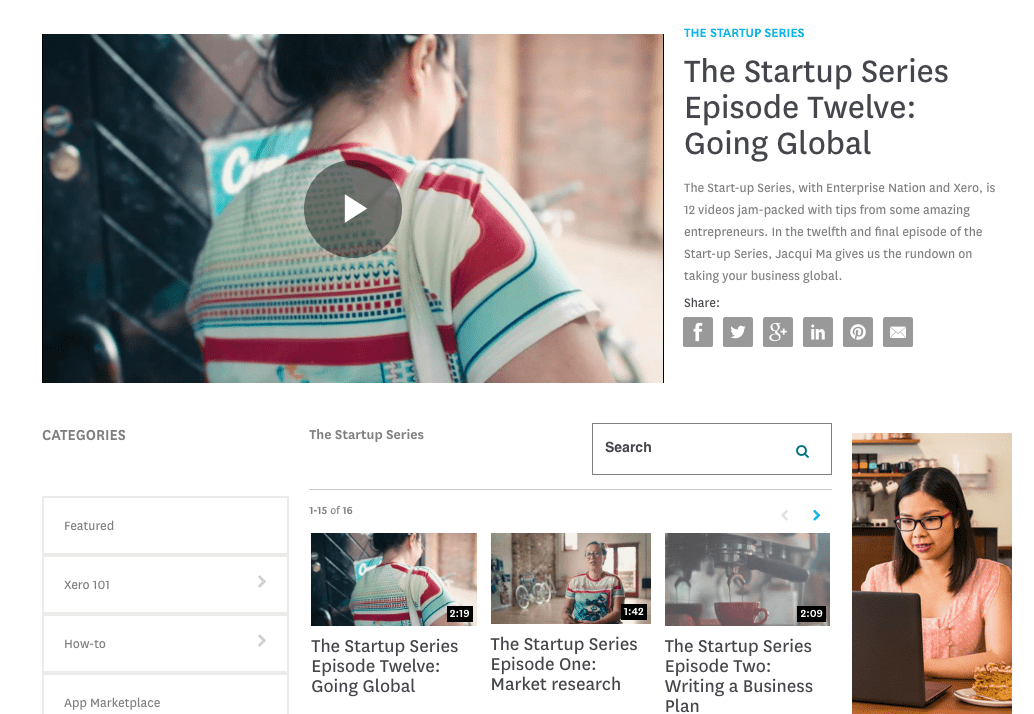Share by email envelope icon
The width and height of the screenshot is (1034, 714).
898,332
